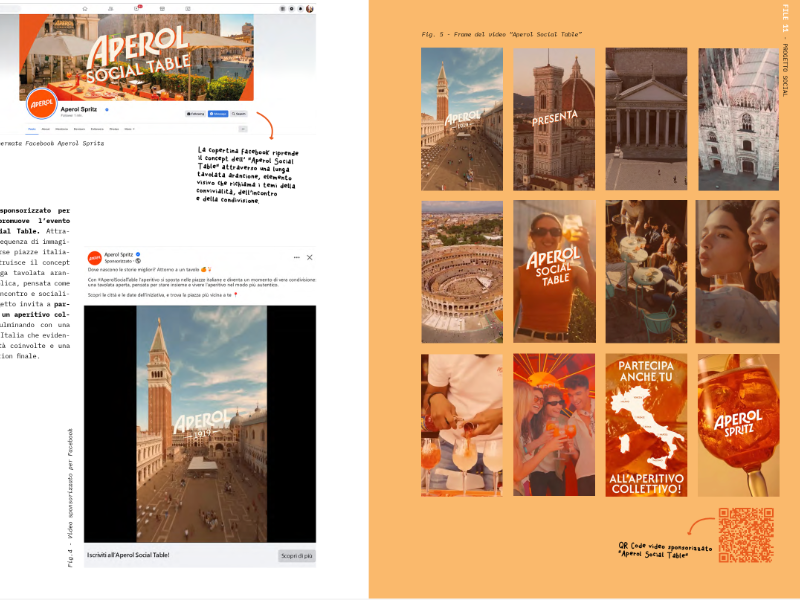Click the vertical 'Video sponsorizzato per Facebook' caption
This screenshot has height=600, width=800.
(70, 497)
